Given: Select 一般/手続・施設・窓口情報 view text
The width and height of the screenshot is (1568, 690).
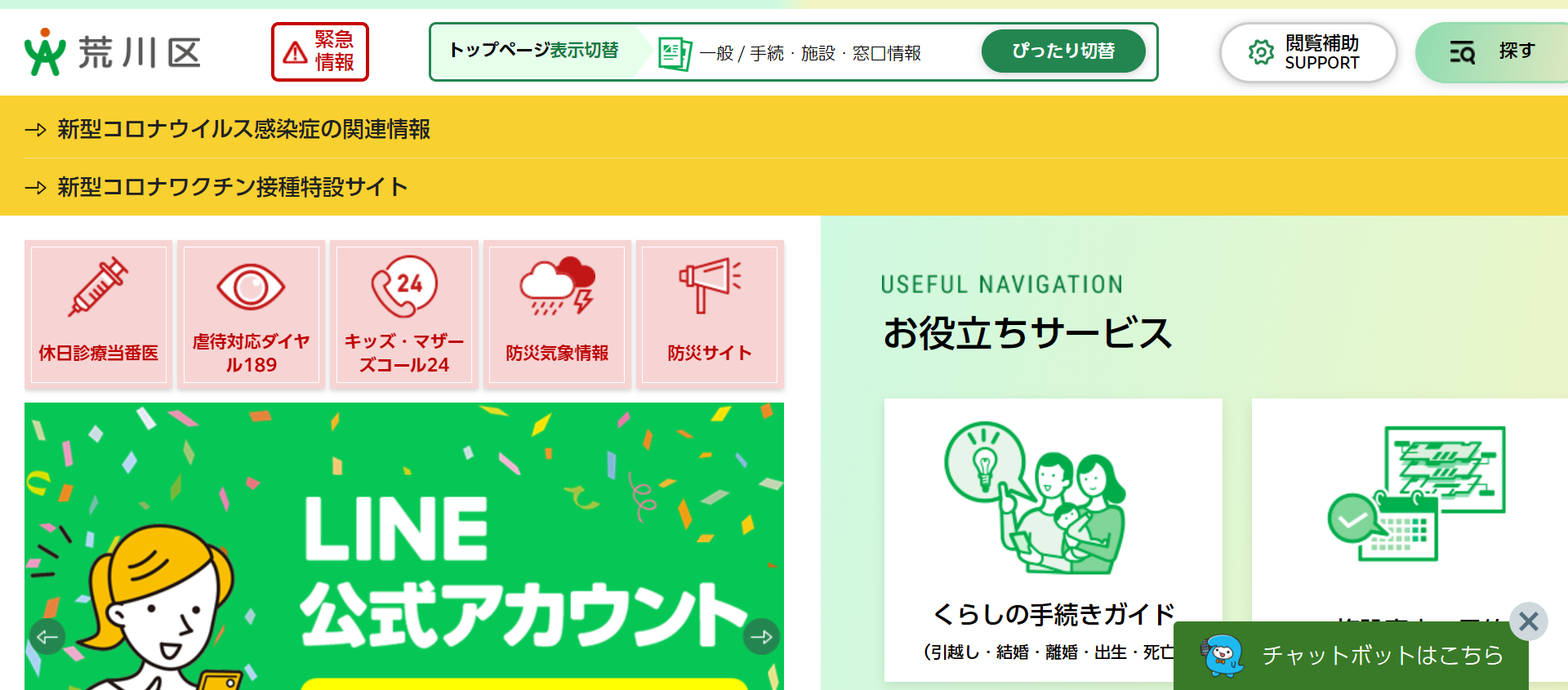Looking at the screenshot, I should tap(810, 54).
